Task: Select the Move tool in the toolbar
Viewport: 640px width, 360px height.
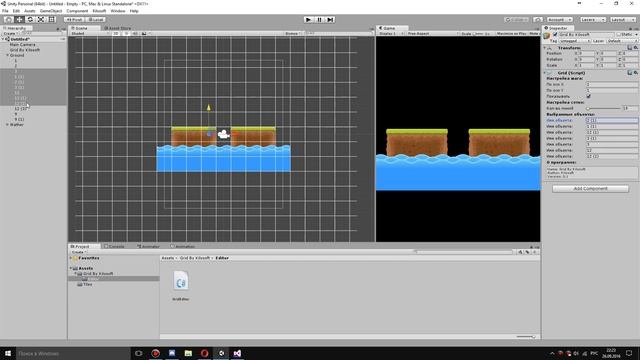Action: pyautogui.click(x=19, y=20)
